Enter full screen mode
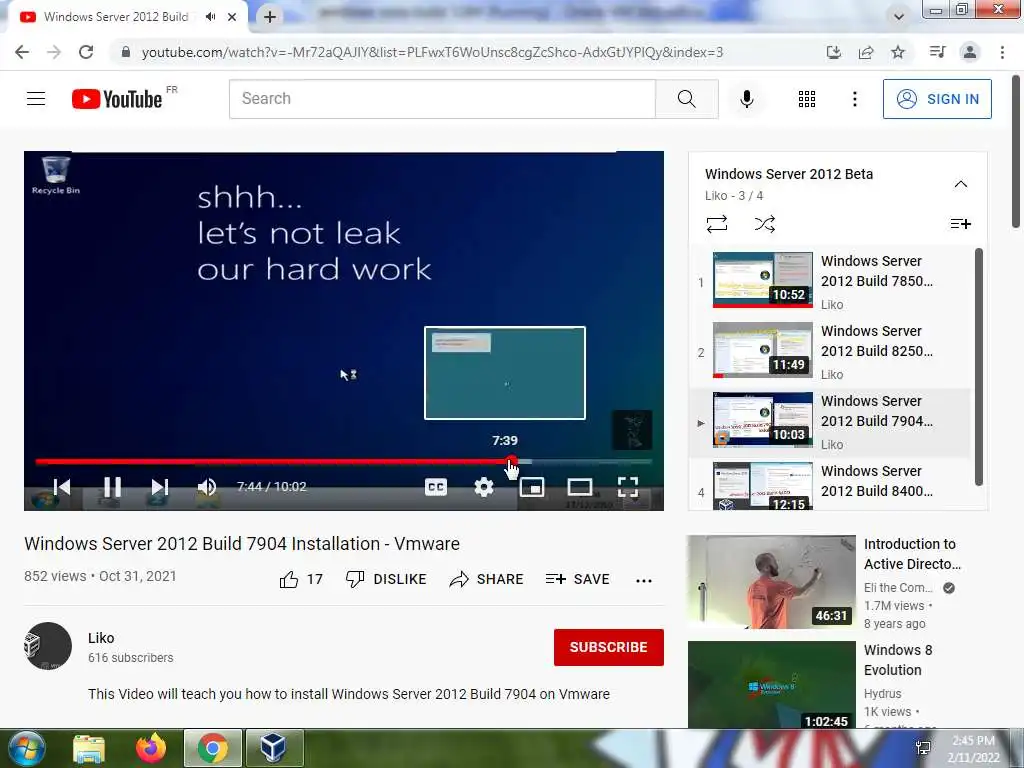Viewport: 1024px width, 768px height. [x=628, y=487]
